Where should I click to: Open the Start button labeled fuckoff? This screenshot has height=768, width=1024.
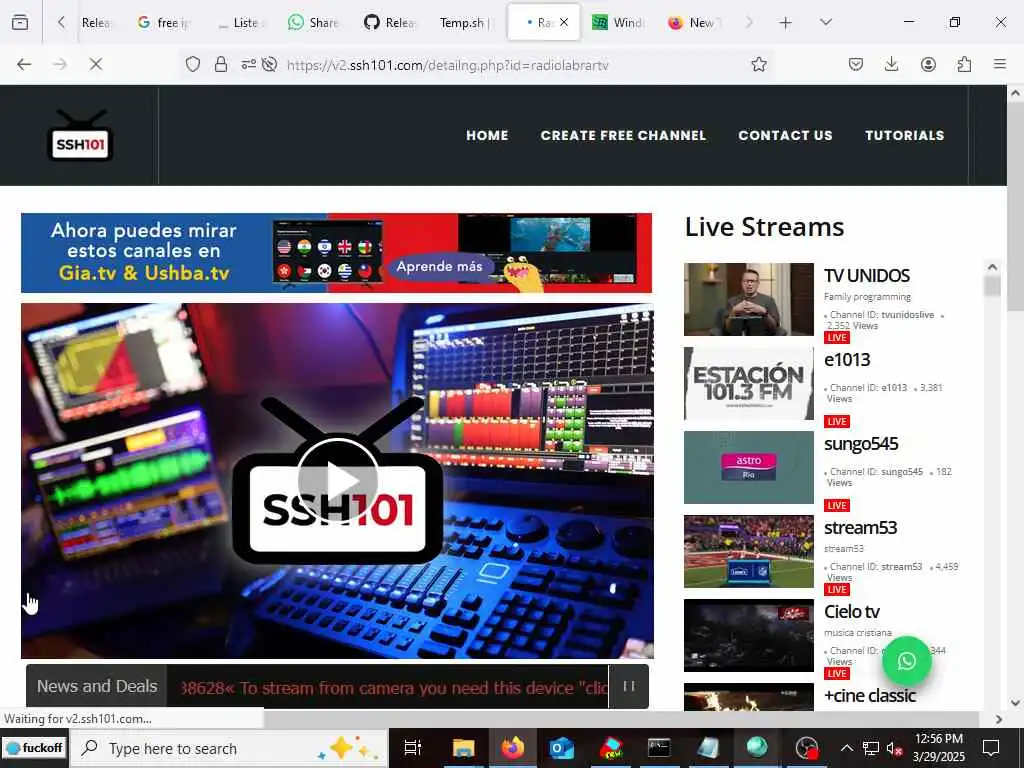coord(33,748)
